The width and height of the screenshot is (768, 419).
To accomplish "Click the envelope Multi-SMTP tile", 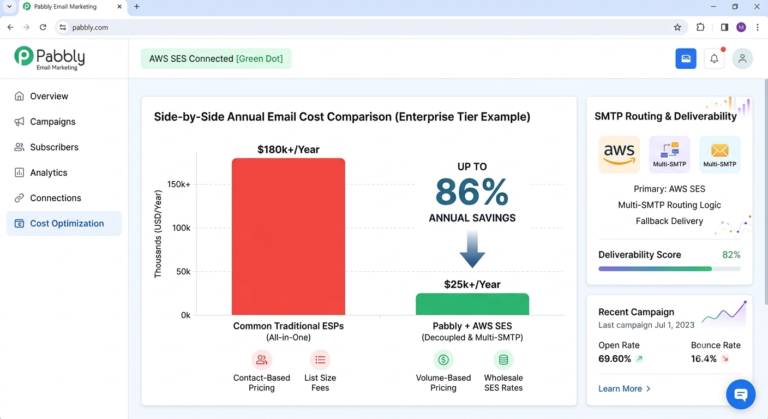I will click(x=720, y=154).
